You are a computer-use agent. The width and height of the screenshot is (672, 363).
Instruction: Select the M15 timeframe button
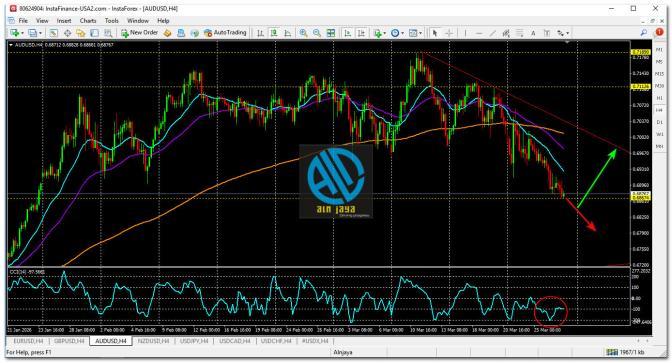coord(660,74)
